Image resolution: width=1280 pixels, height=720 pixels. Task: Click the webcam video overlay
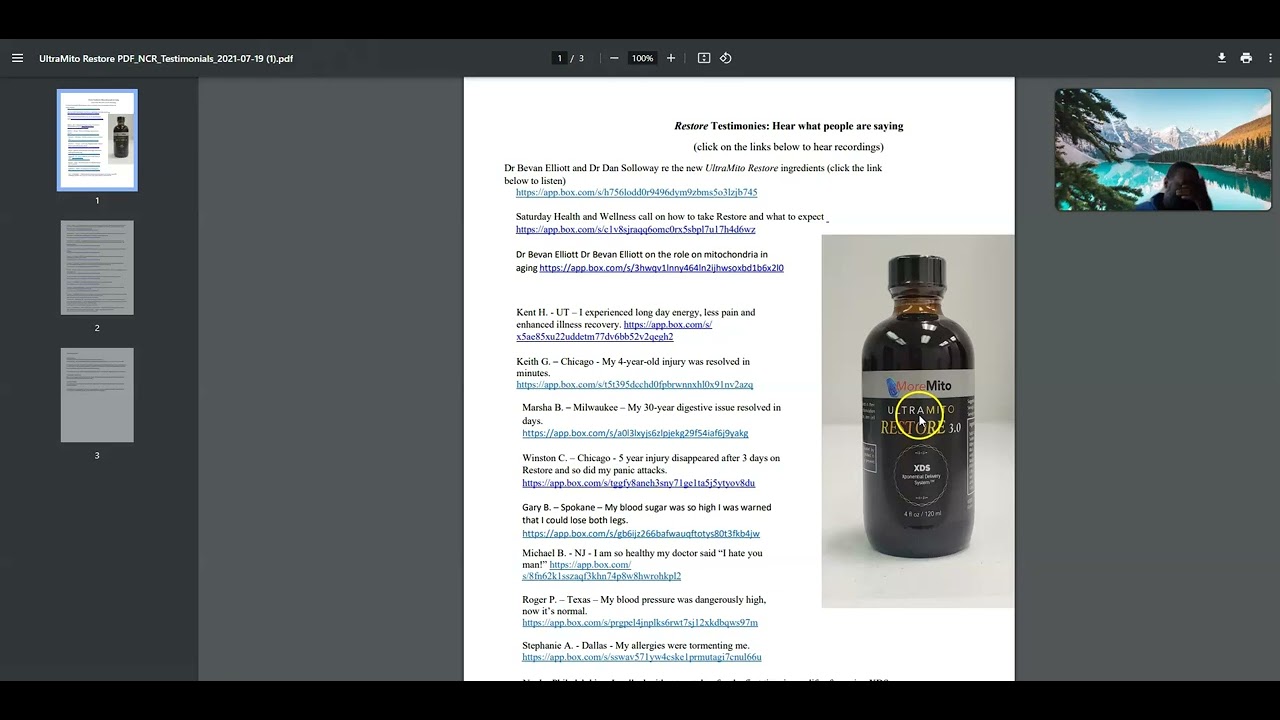[1163, 150]
